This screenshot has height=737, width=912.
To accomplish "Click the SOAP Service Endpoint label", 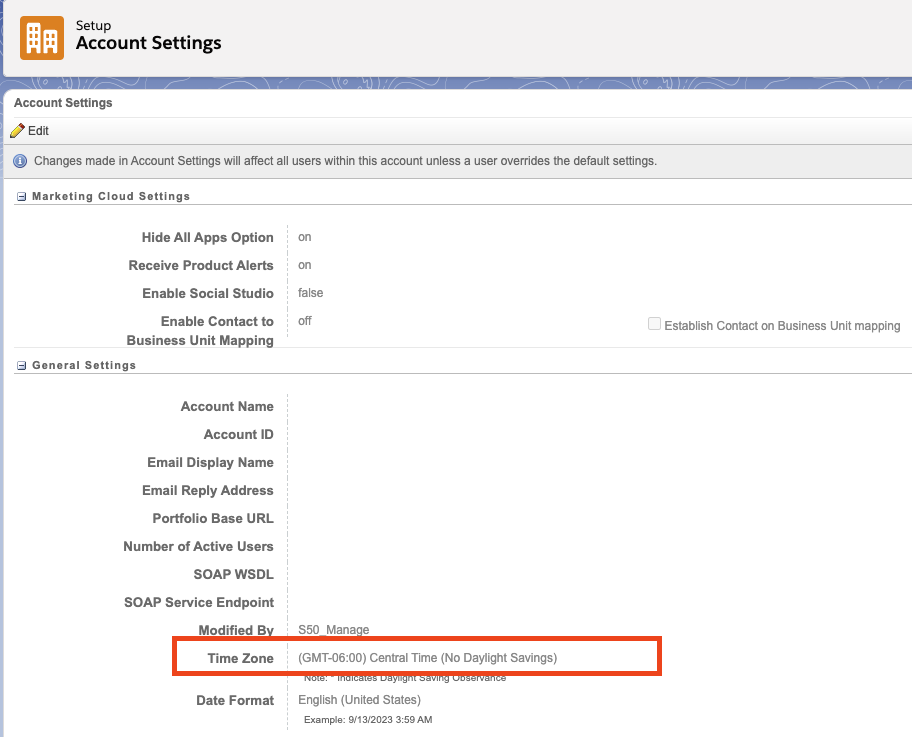I will click(x=199, y=602).
